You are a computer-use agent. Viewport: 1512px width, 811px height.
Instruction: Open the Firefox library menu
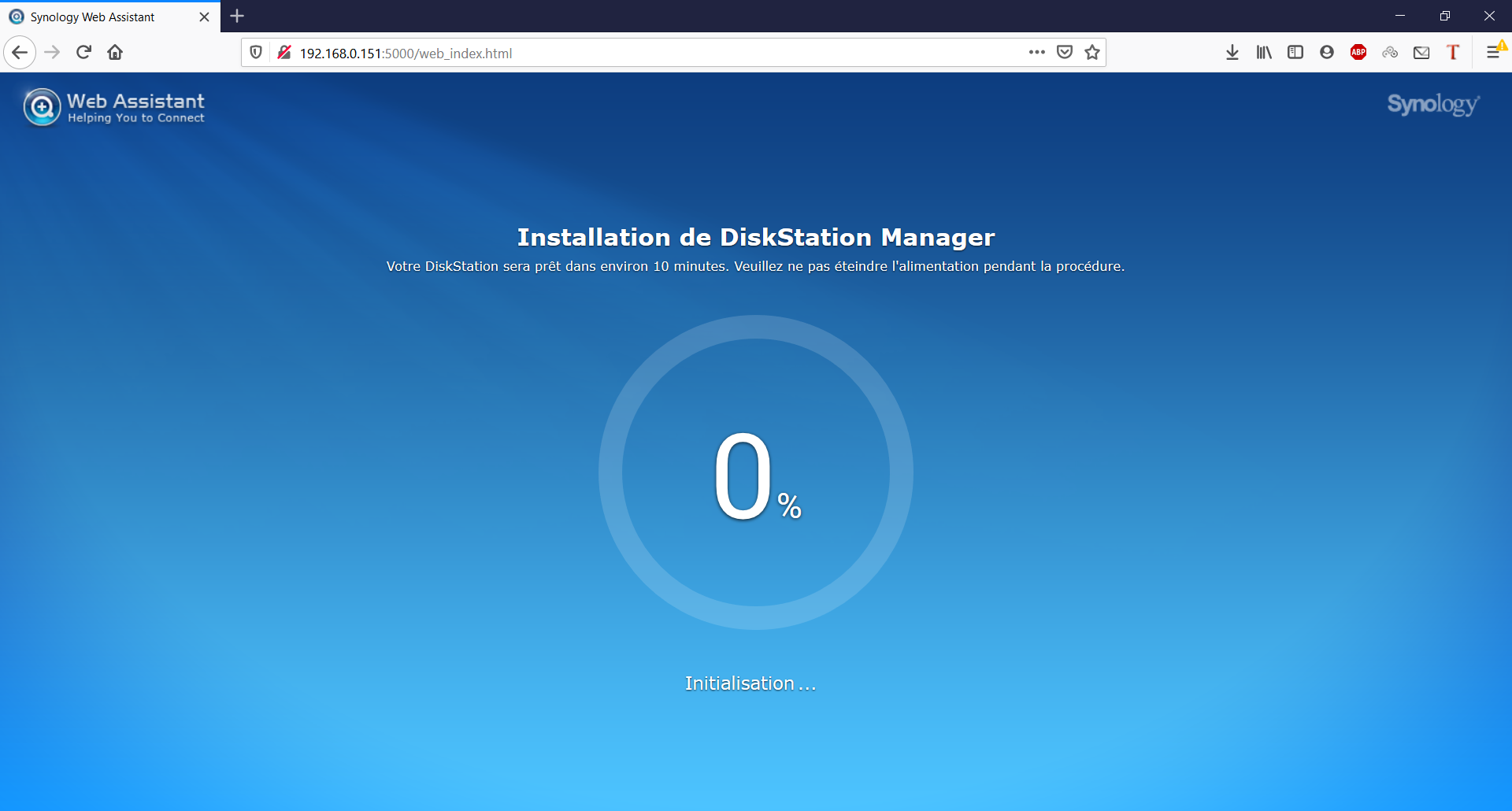click(1264, 53)
